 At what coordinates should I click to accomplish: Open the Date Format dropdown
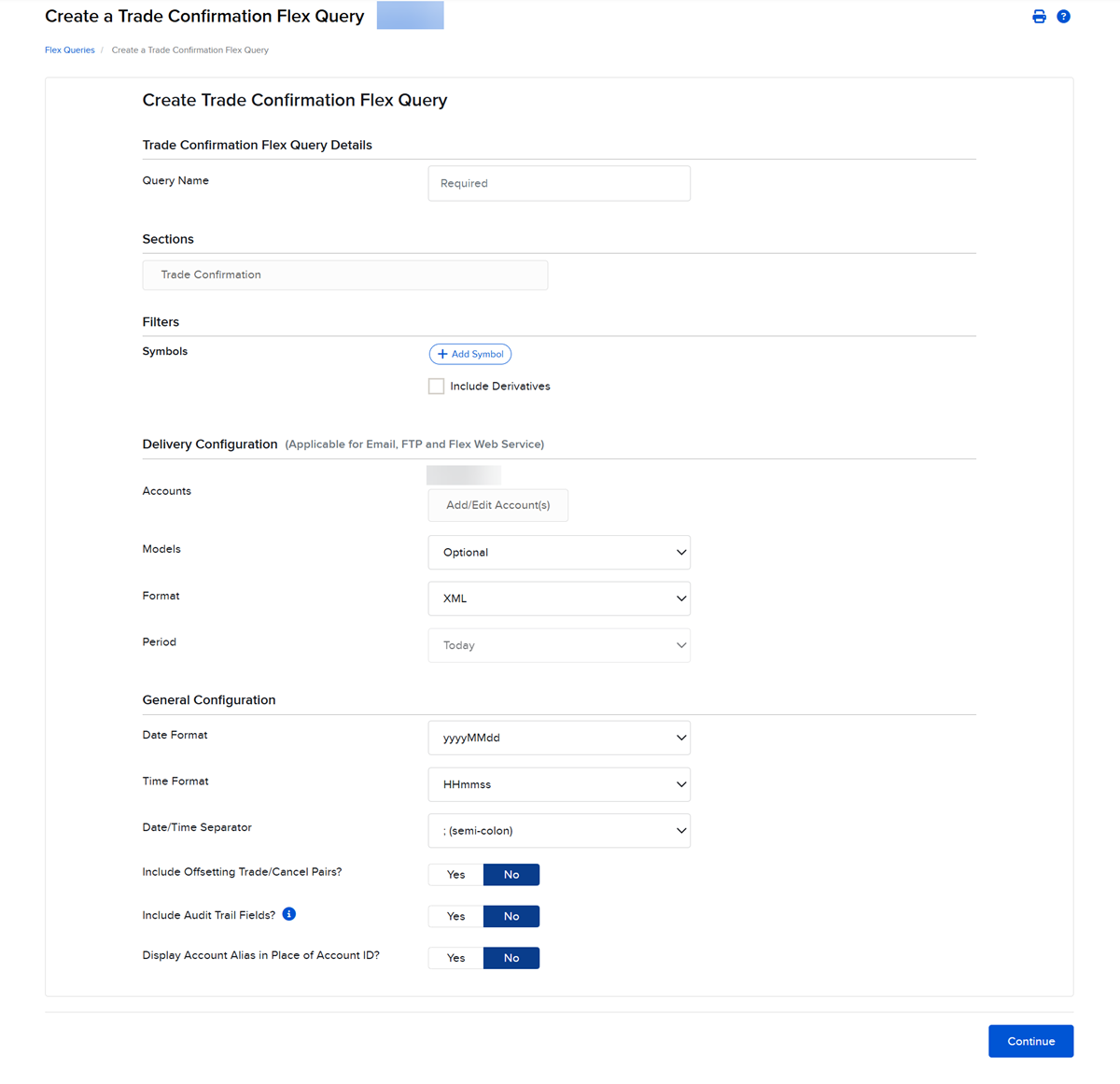pos(559,738)
